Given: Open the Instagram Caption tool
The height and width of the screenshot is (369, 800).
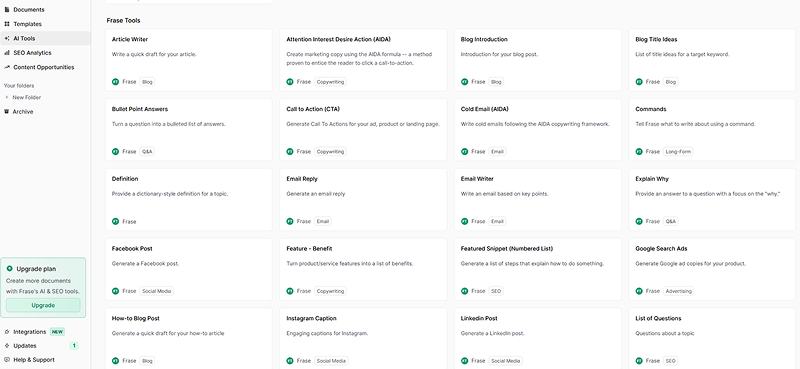Looking at the screenshot, I should [x=363, y=338].
